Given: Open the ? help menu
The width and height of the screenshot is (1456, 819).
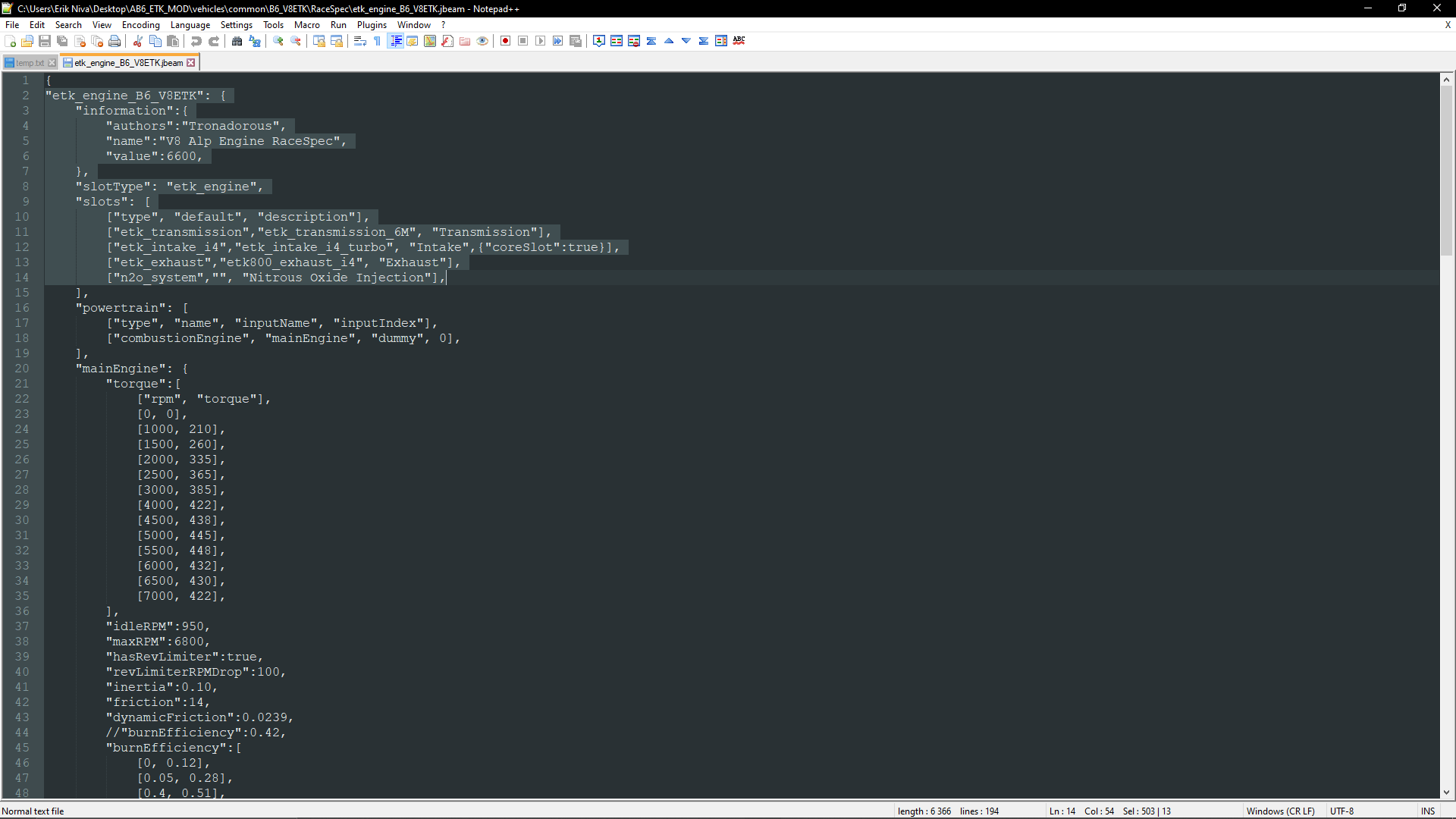Looking at the screenshot, I should click(444, 25).
